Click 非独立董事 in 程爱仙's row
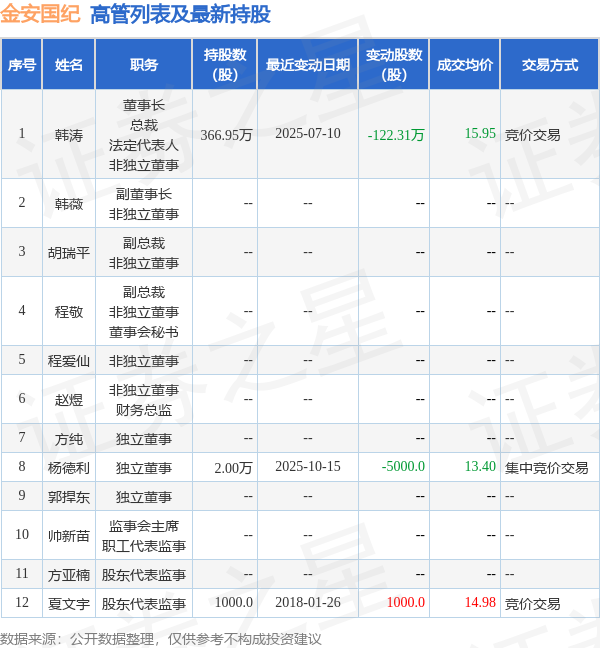The image size is (600, 648). pos(143,361)
